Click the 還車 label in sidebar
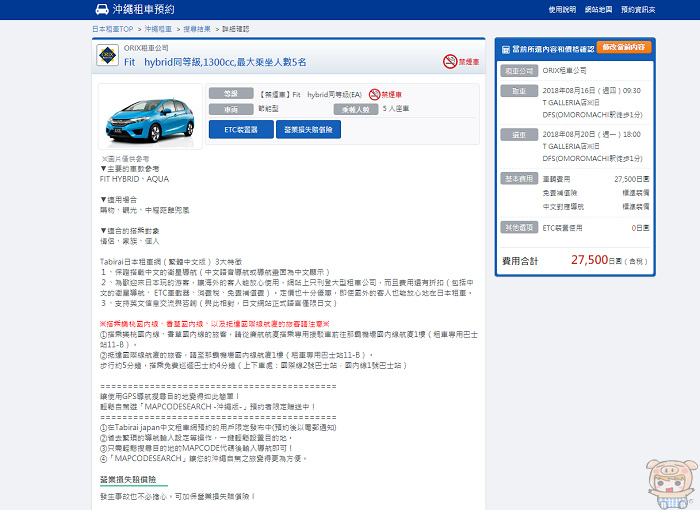 pos(519,134)
